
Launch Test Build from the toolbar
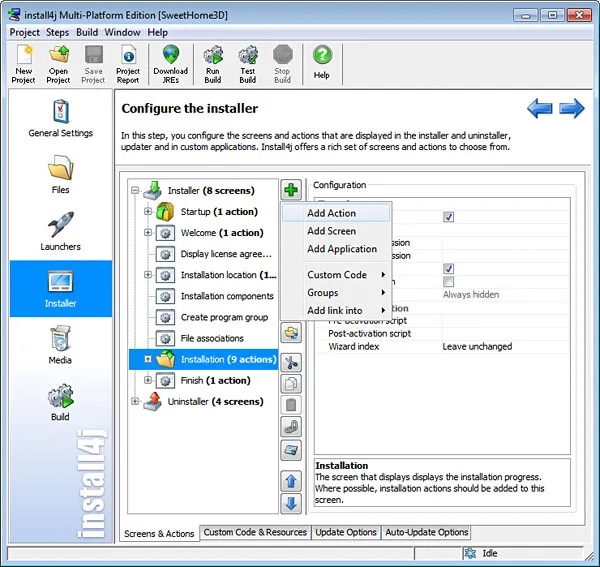click(248, 64)
